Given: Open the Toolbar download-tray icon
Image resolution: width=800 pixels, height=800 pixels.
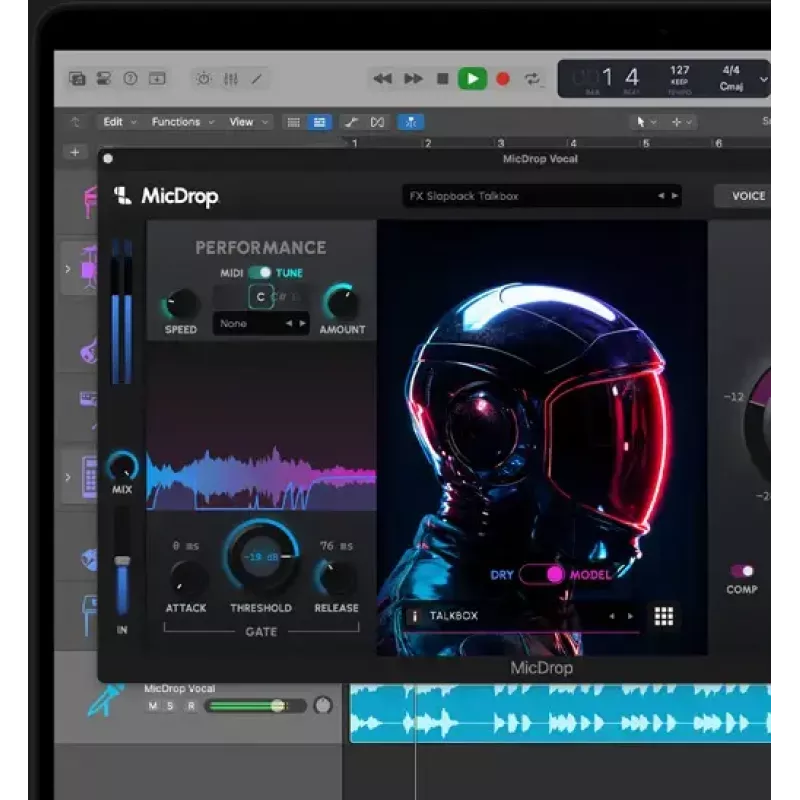Looking at the screenshot, I should pos(157,79).
